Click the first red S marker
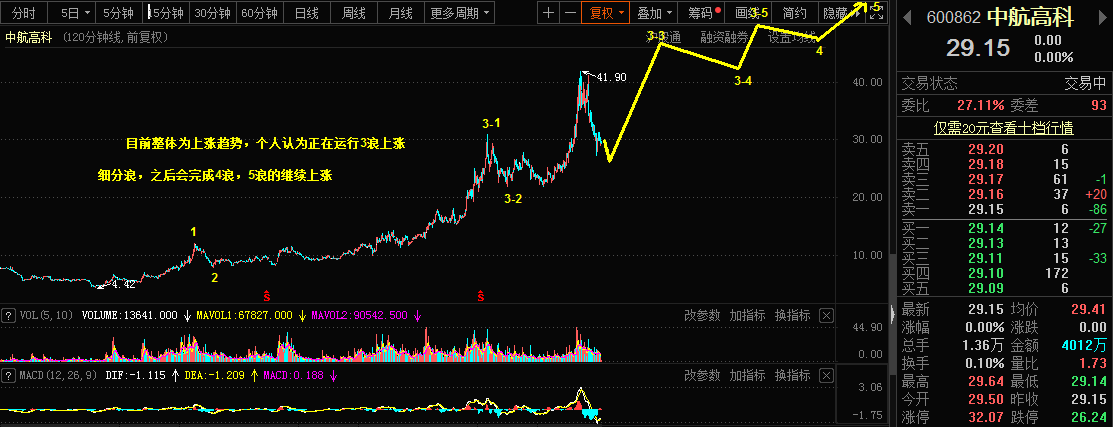This screenshot has height=427, width=1113. tap(268, 295)
